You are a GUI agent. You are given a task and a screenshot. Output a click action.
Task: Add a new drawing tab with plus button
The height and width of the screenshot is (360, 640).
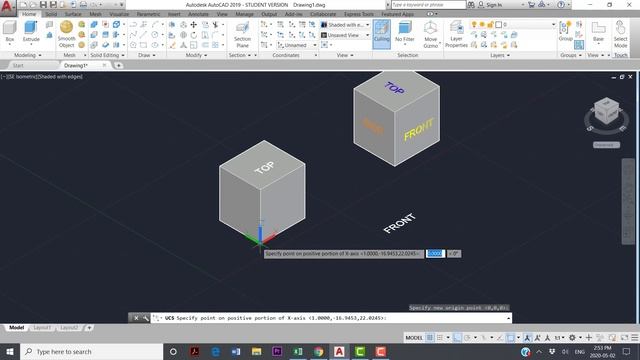point(118,65)
